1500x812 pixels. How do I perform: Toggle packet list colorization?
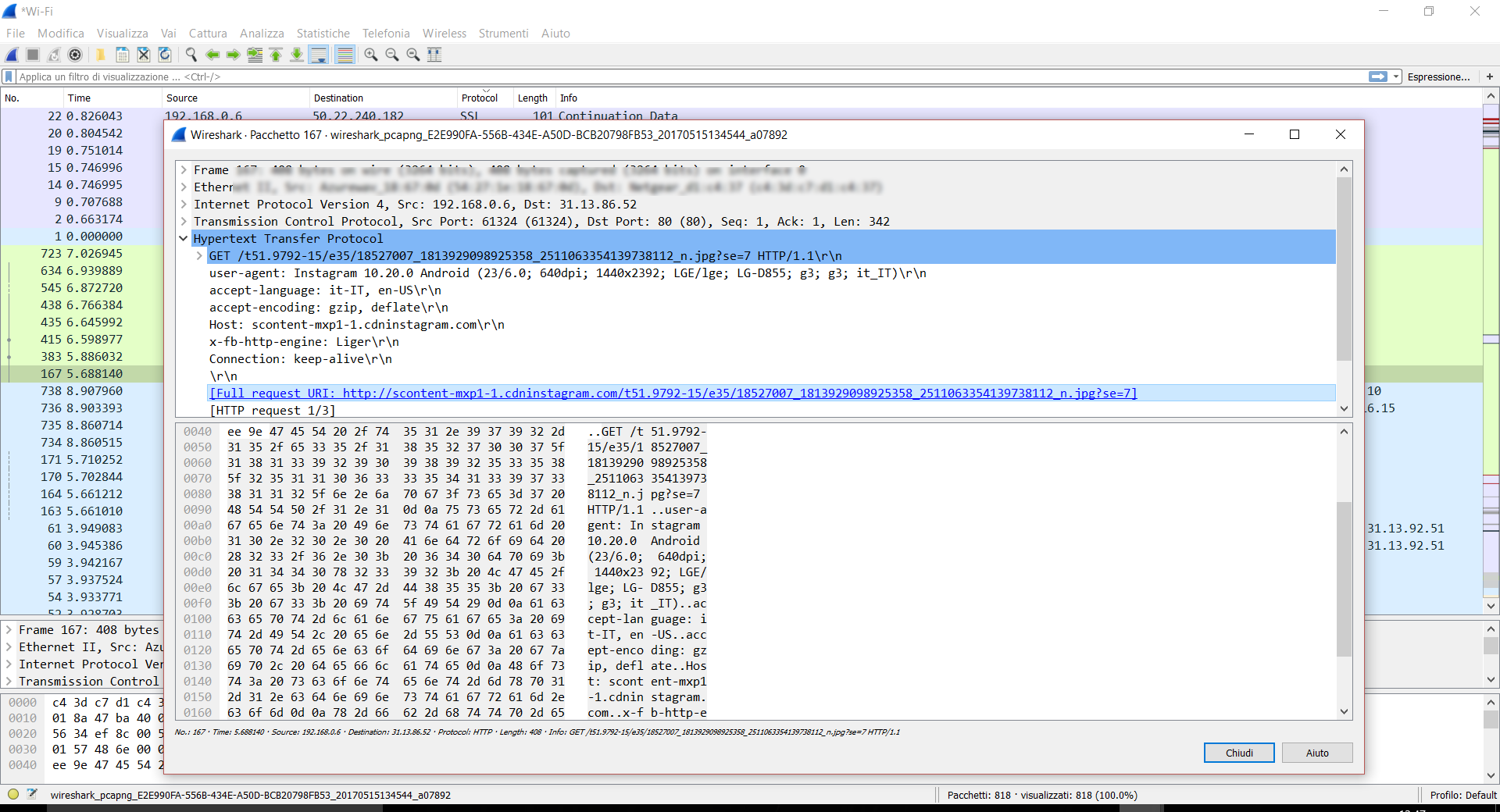coord(345,55)
